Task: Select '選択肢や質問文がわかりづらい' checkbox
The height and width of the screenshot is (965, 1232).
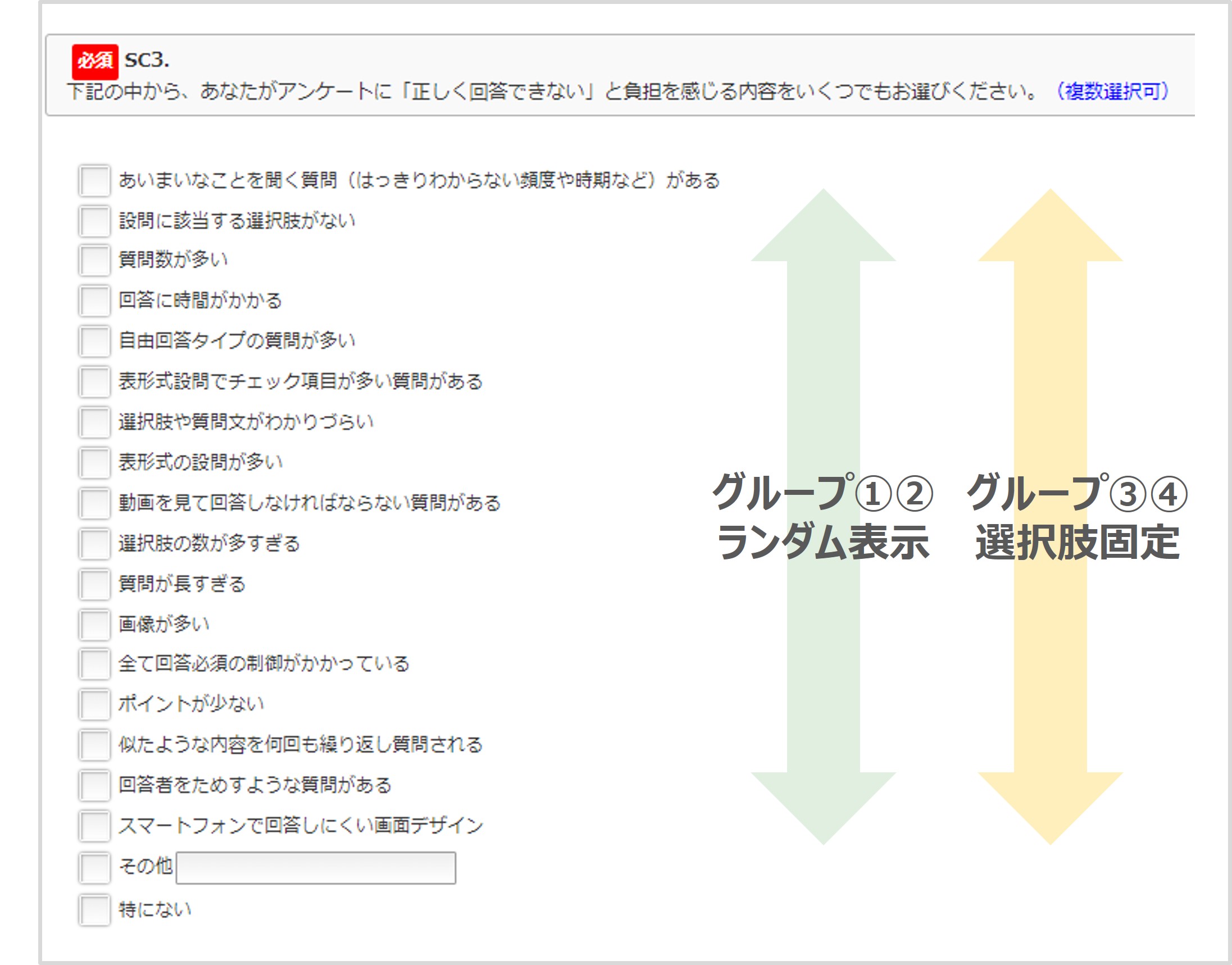Action: (94, 422)
